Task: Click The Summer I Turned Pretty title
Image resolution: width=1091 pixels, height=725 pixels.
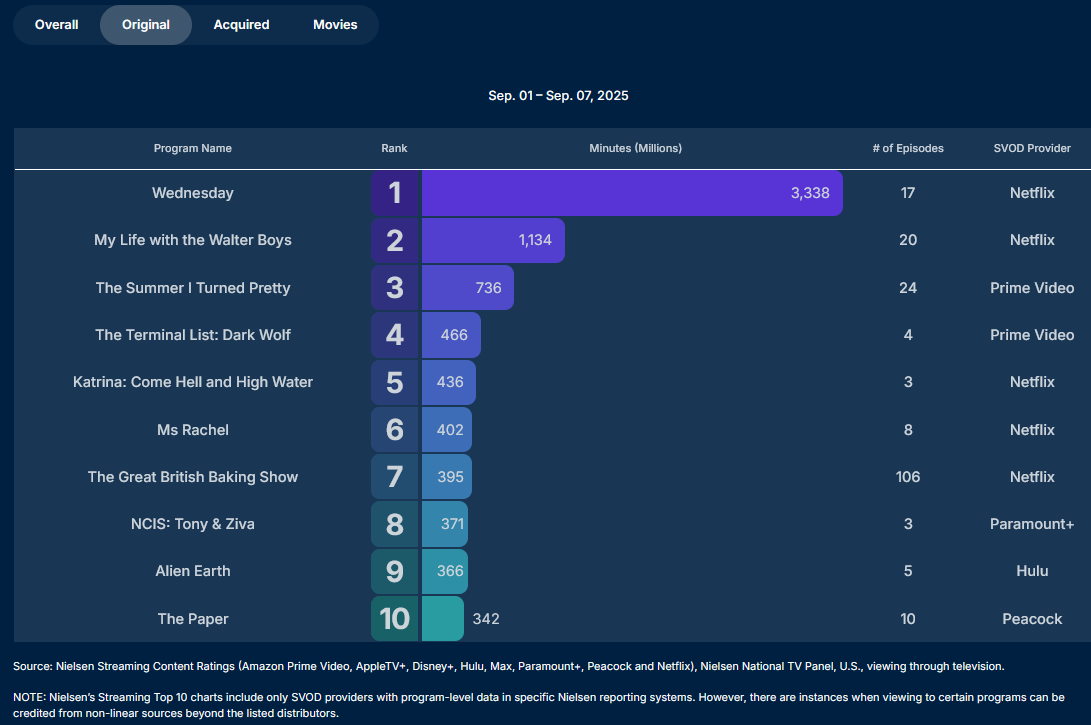Action: click(193, 288)
